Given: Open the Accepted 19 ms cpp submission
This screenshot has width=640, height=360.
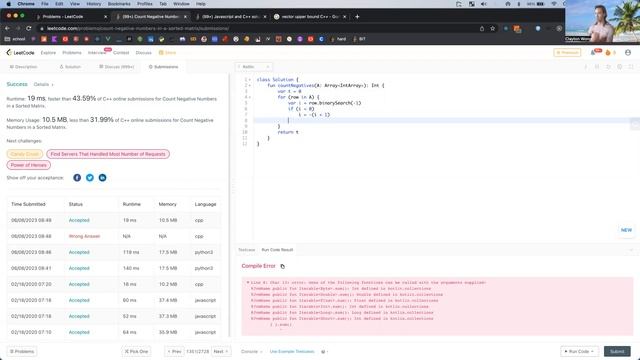Looking at the screenshot, I should 79,220.
